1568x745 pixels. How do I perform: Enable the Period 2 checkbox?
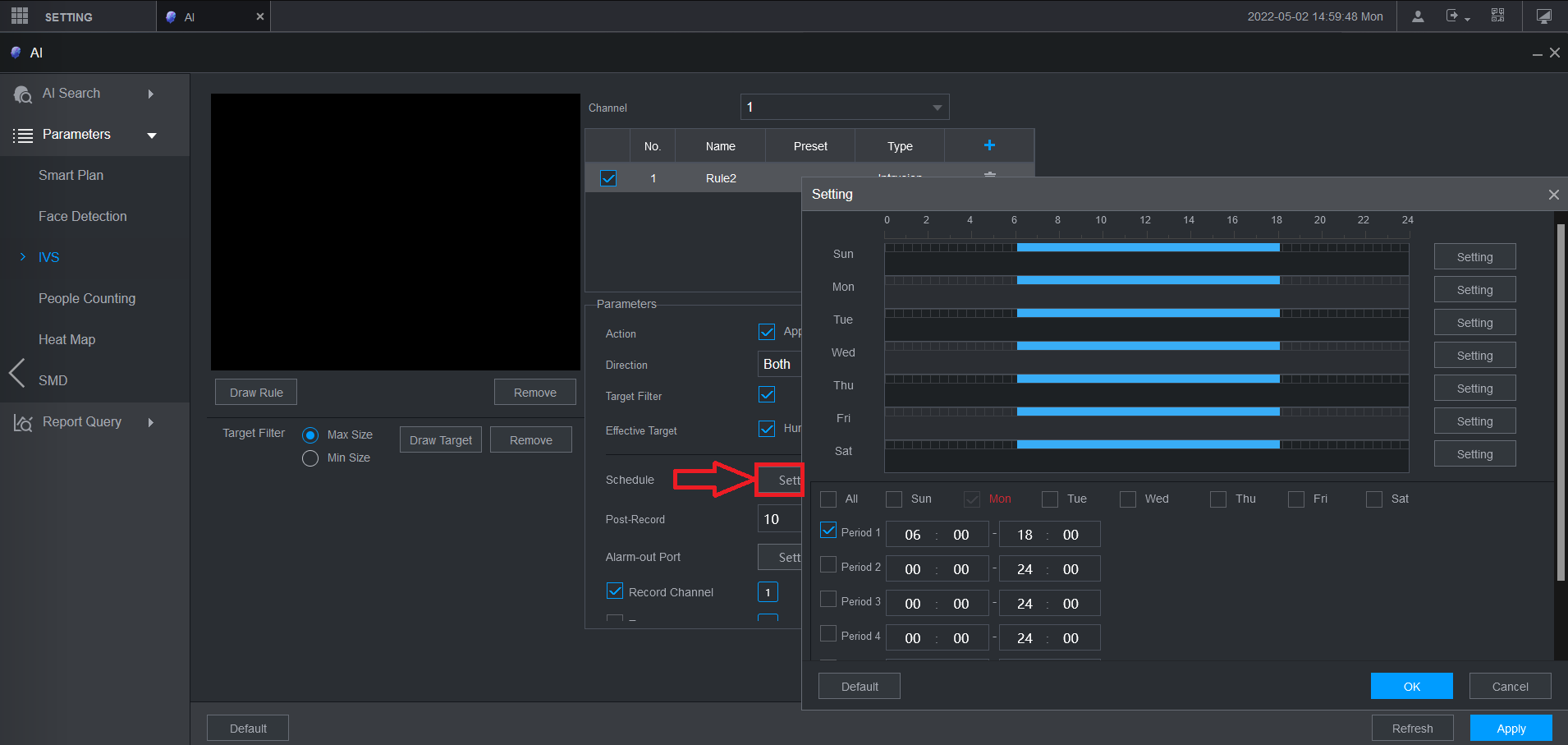pos(828,565)
